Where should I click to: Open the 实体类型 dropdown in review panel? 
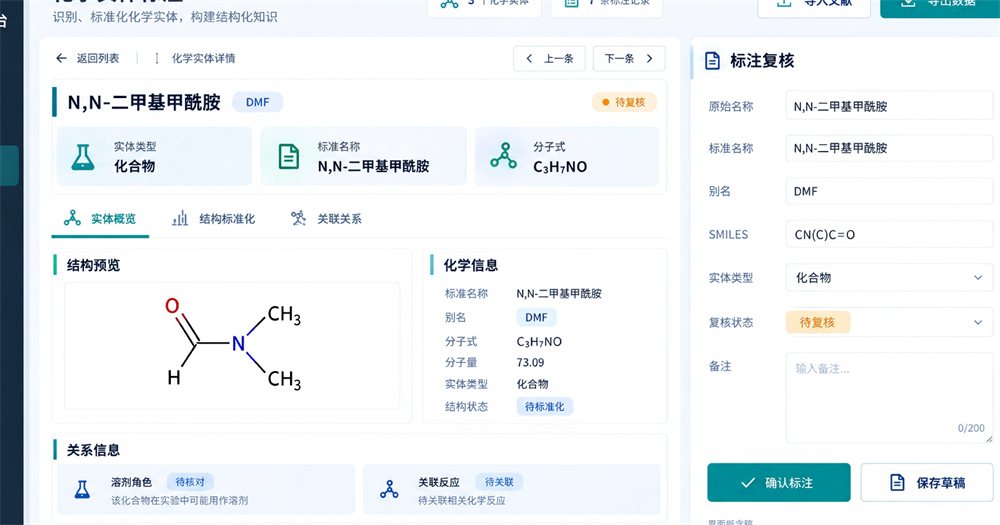(889, 277)
